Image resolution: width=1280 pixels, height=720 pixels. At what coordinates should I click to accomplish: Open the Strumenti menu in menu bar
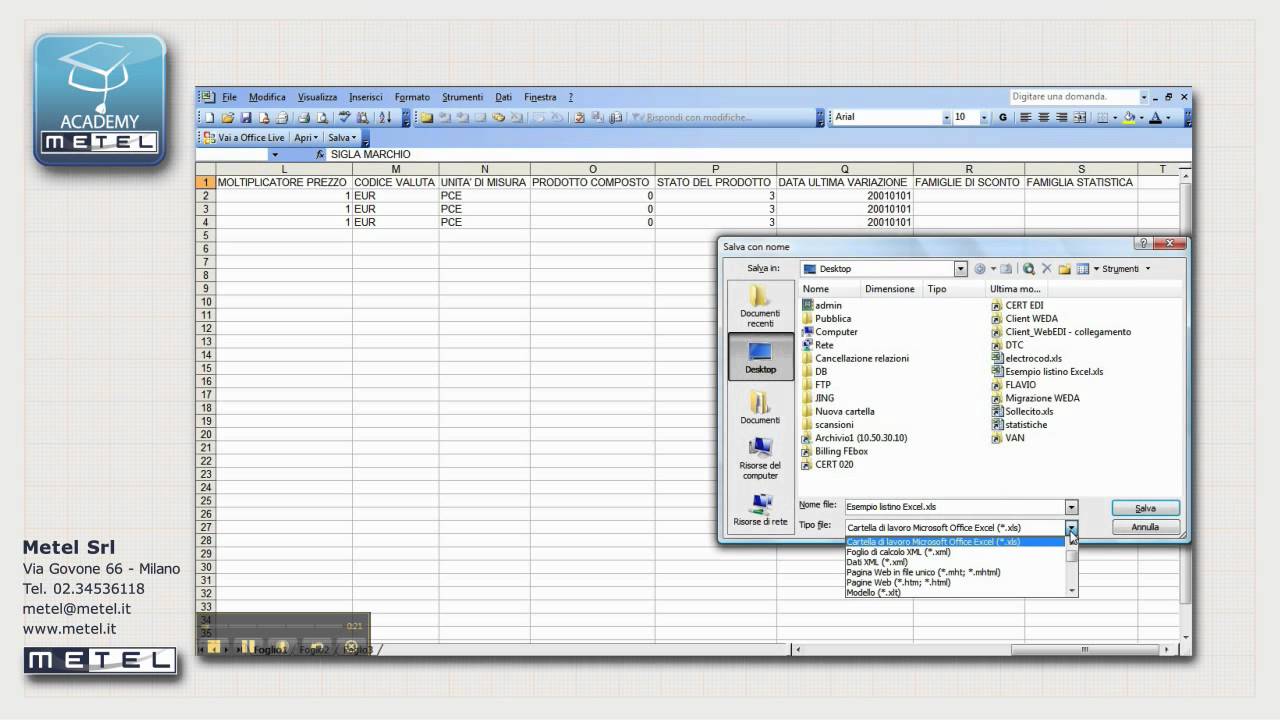pos(462,97)
